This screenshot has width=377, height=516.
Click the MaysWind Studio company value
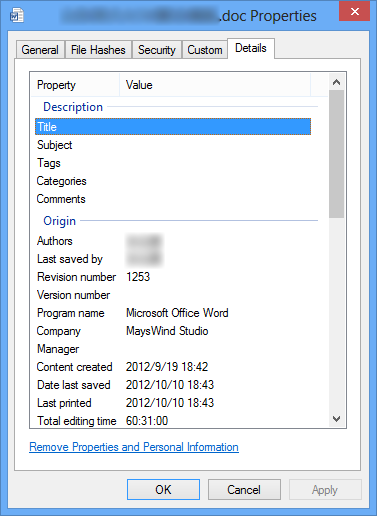point(167,331)
